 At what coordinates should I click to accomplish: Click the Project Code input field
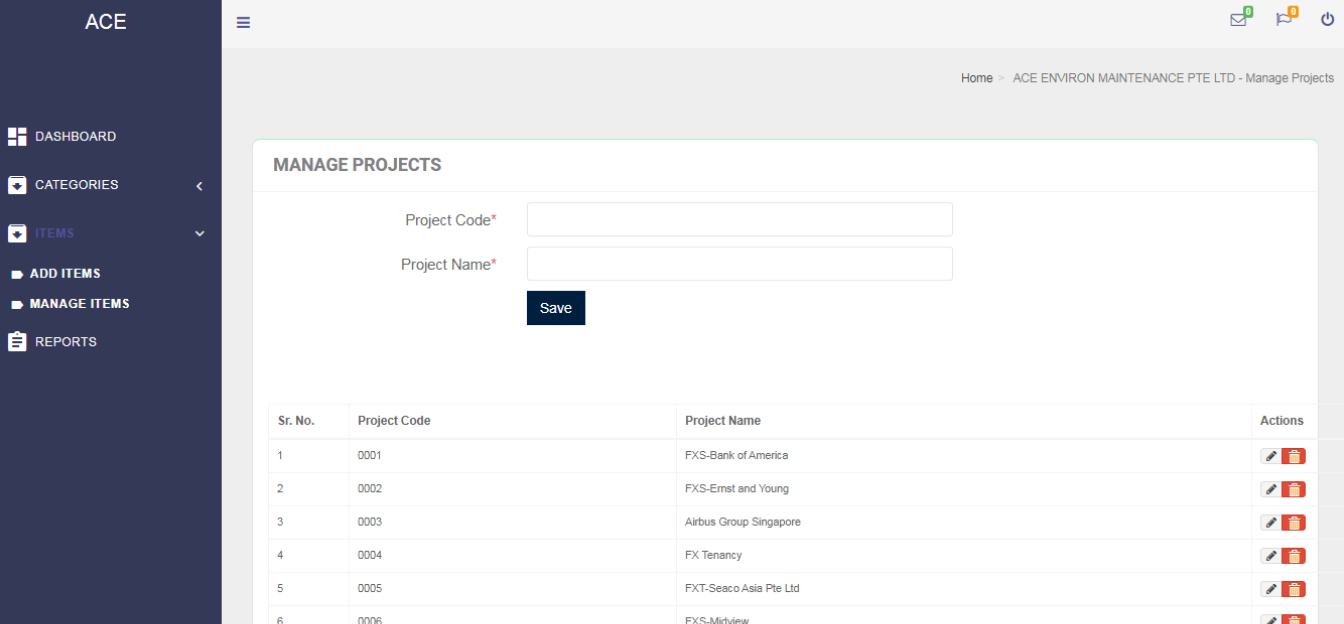[x=739, y=220]
